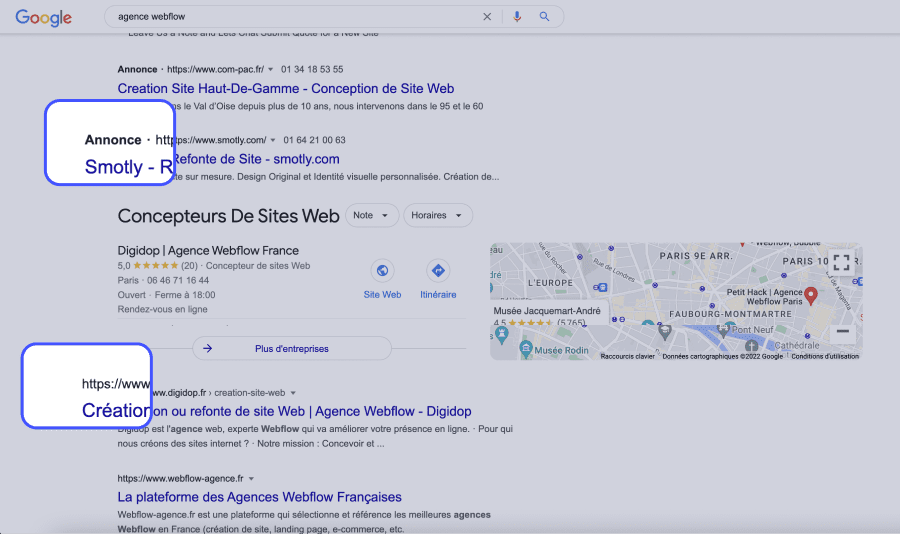Click the Petit Hack red map pin
Image resolution: width=900 pixels, height=534 pixels.
tap(810, 295)
